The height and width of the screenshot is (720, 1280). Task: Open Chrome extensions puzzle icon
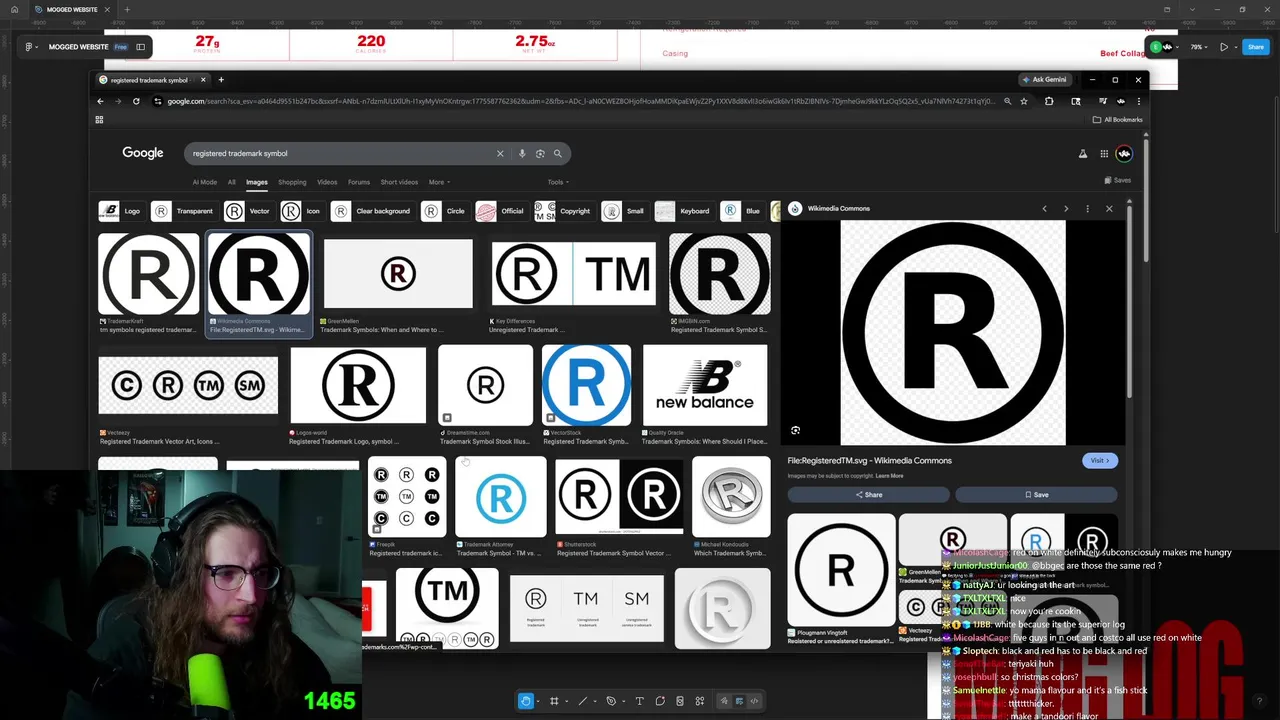tap(1049, 101)
